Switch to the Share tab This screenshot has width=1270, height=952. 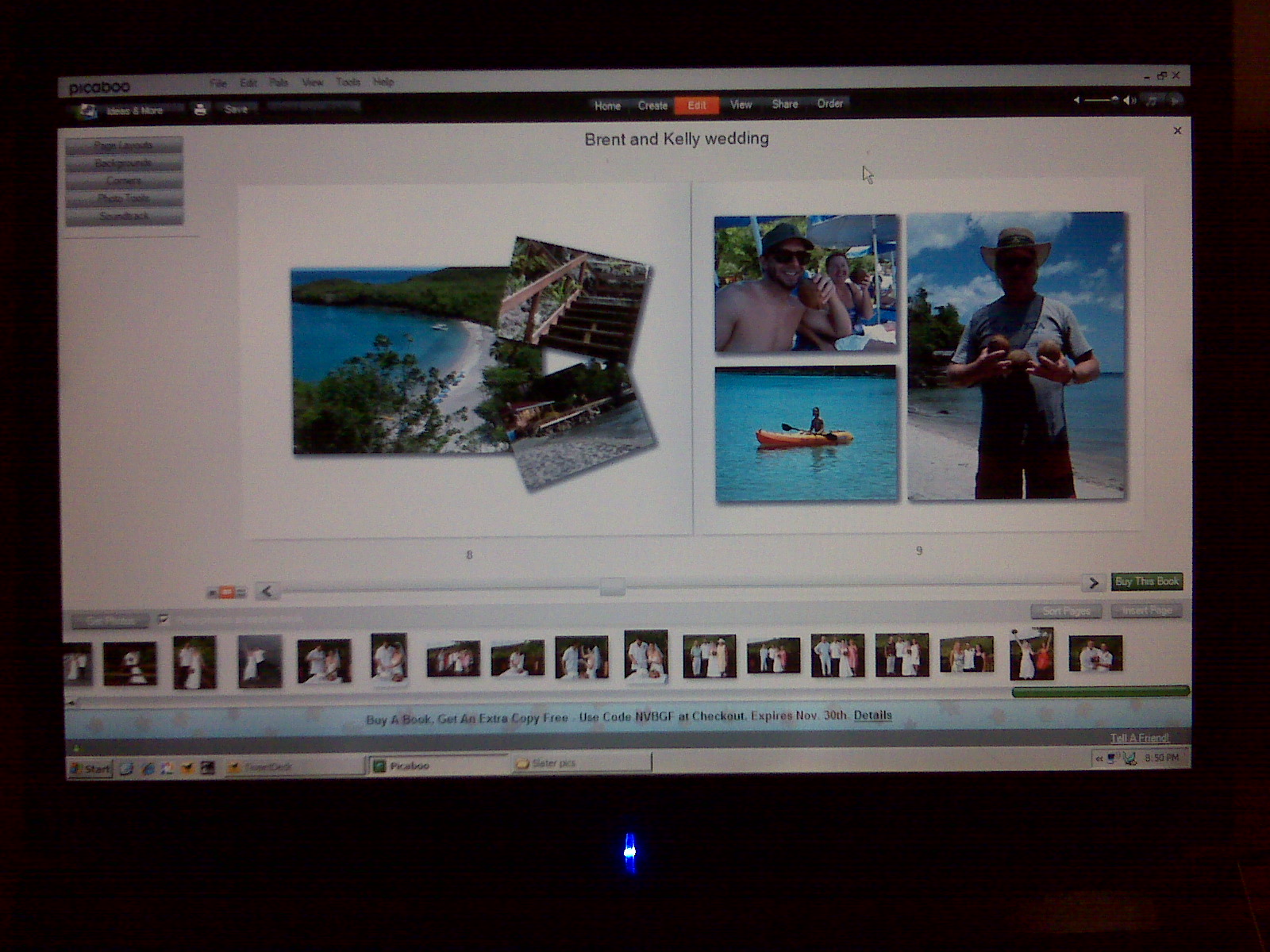click(x=784, y=104)
